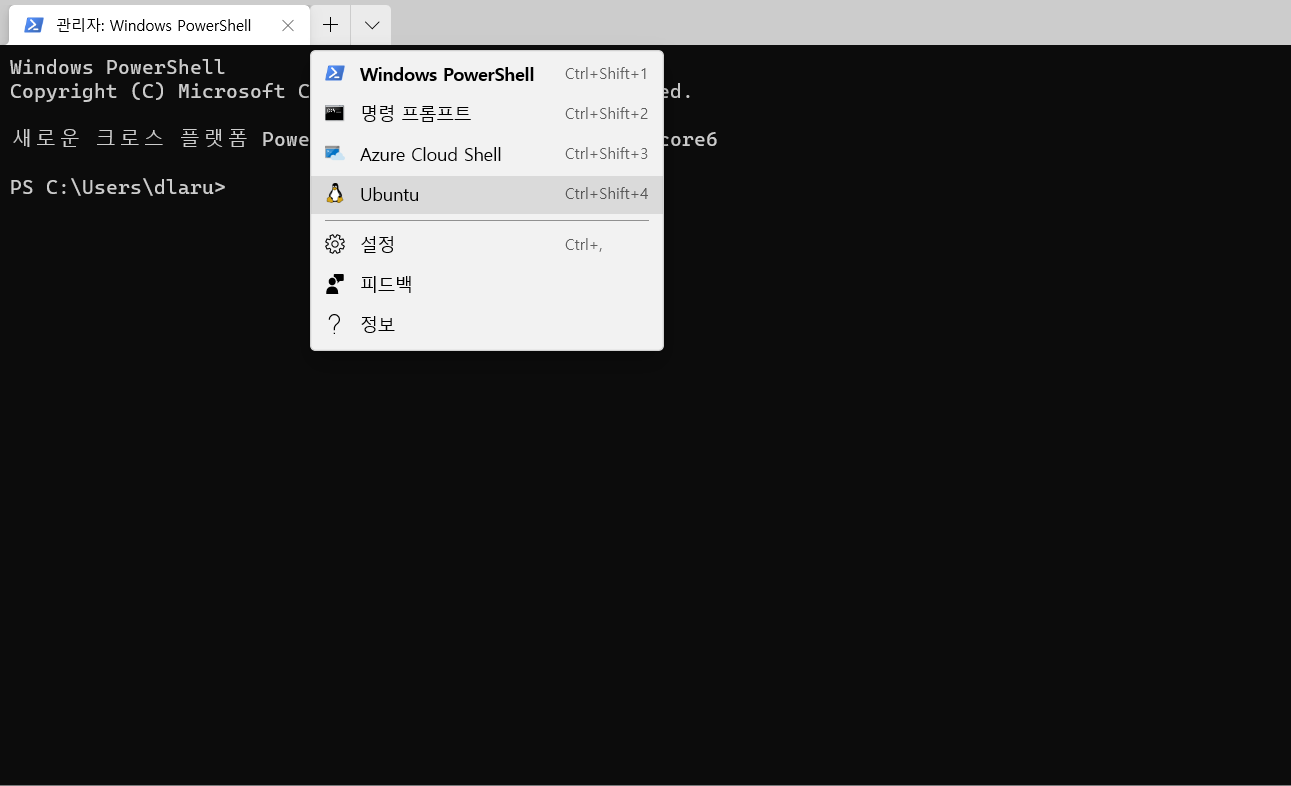This screenshot has height=786, width=1291.
Task: Click the Ctrl+Shift+4 shortcut label
Action: 606,194
